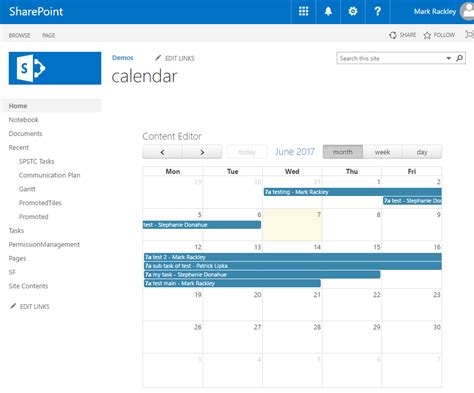Viewport: 474px width, 393px height.
Task: Go to next month arrow
Action: tap(202, 152)
